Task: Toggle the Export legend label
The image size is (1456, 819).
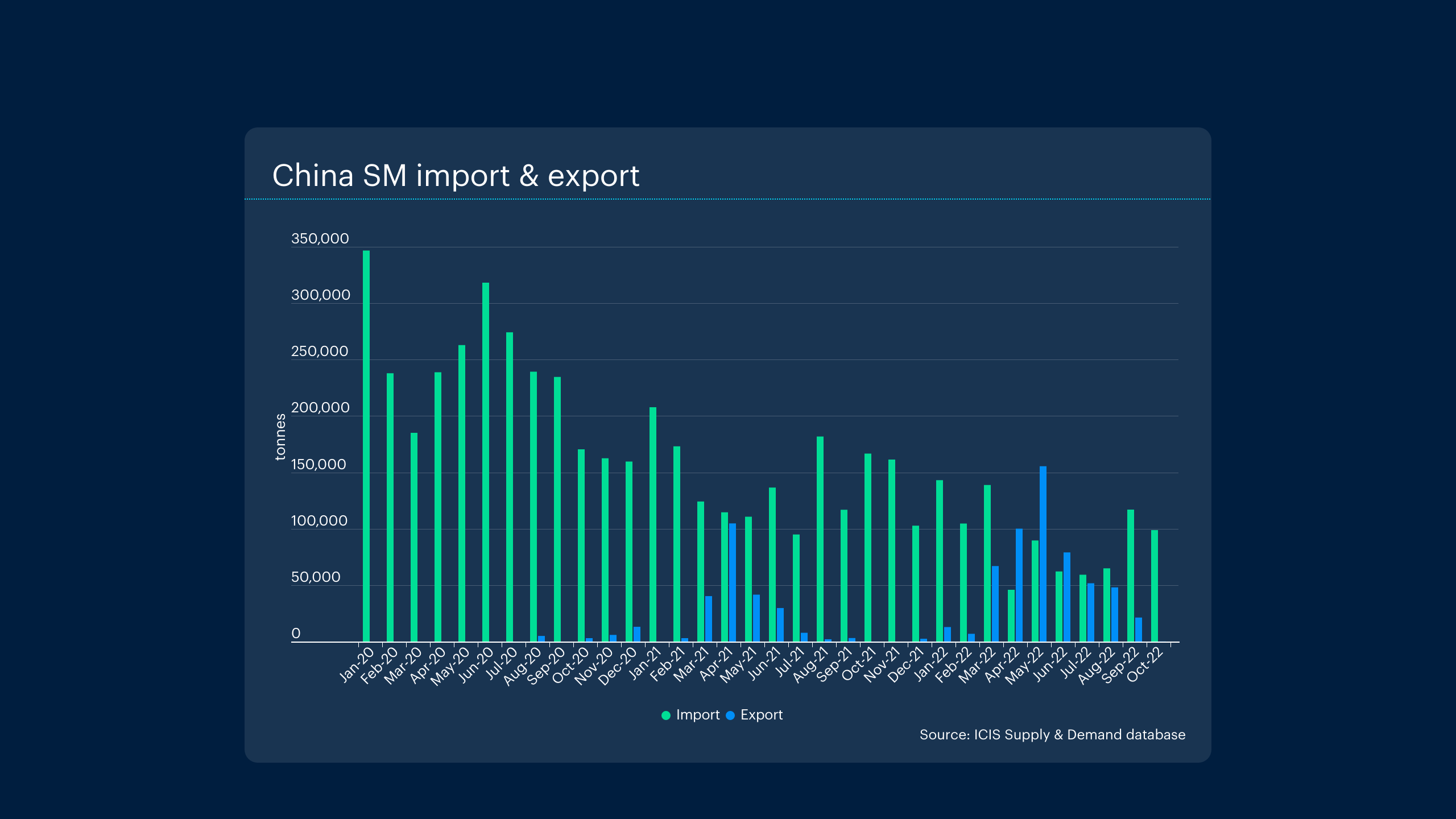Action: pos(761,715)
